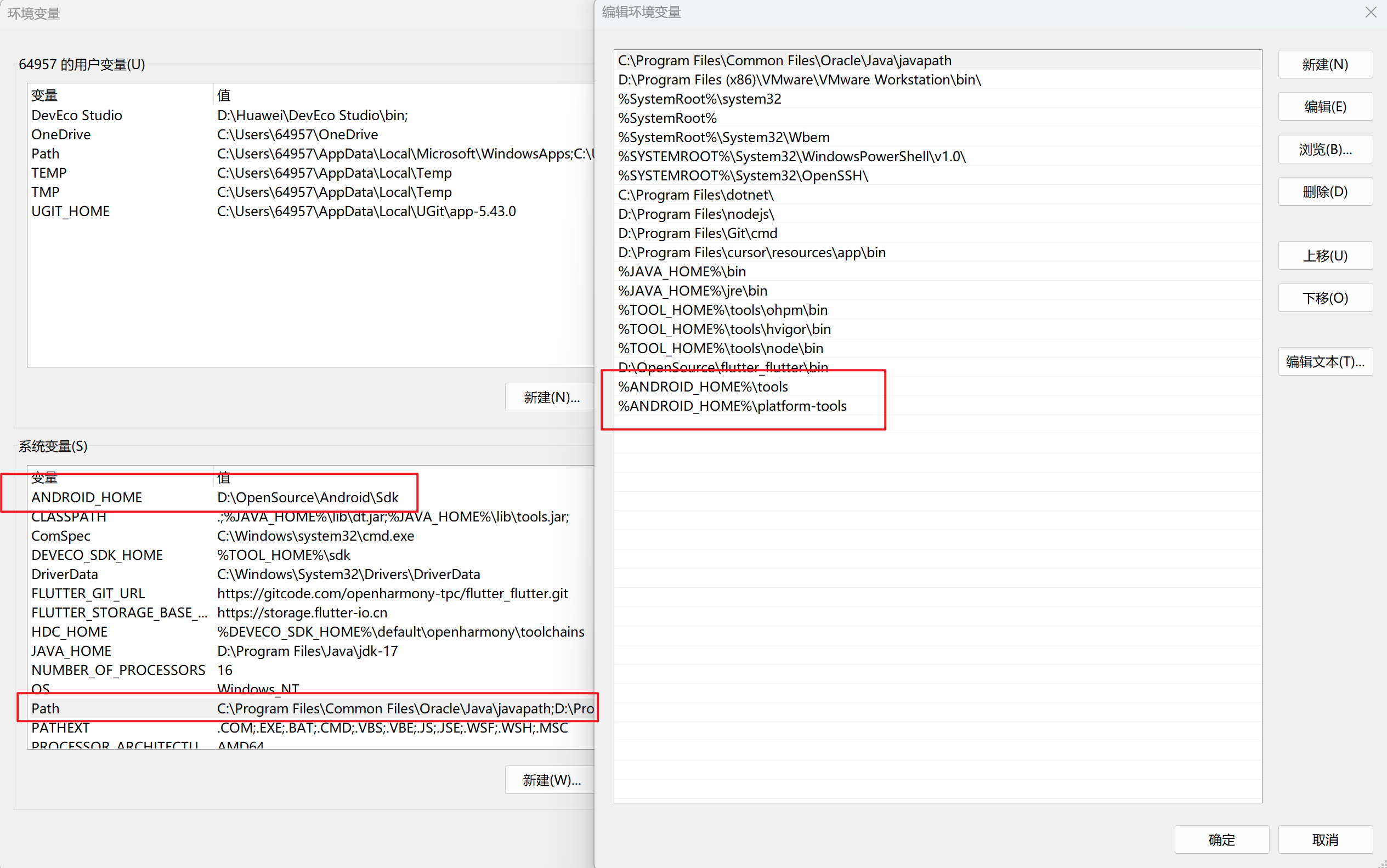Viewport: 1387px width, 868px height.
Task: Select the UGIT_HOME user variable row
Action: click(x=70, y=211)
